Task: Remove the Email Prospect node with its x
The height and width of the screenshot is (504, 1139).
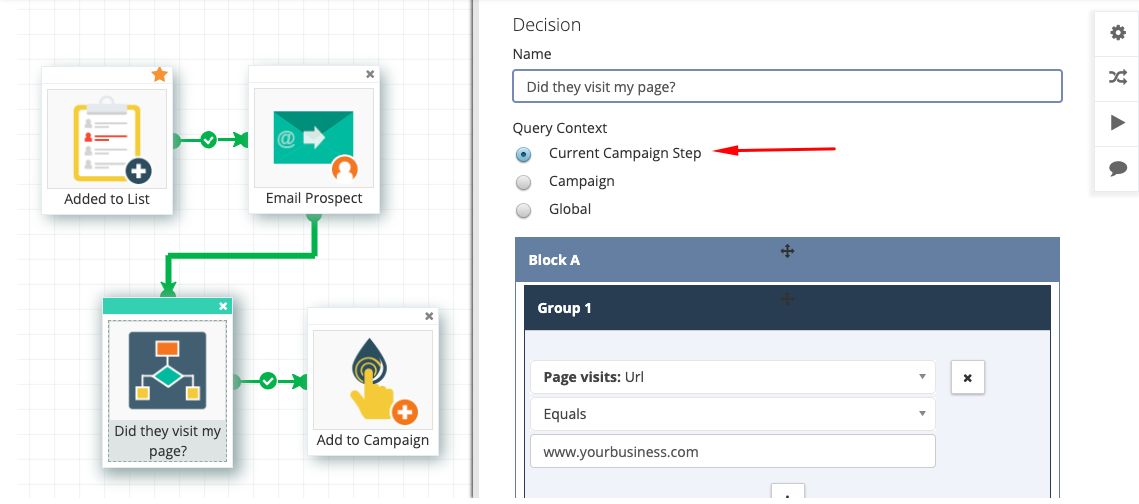Action: pos(370,73)
